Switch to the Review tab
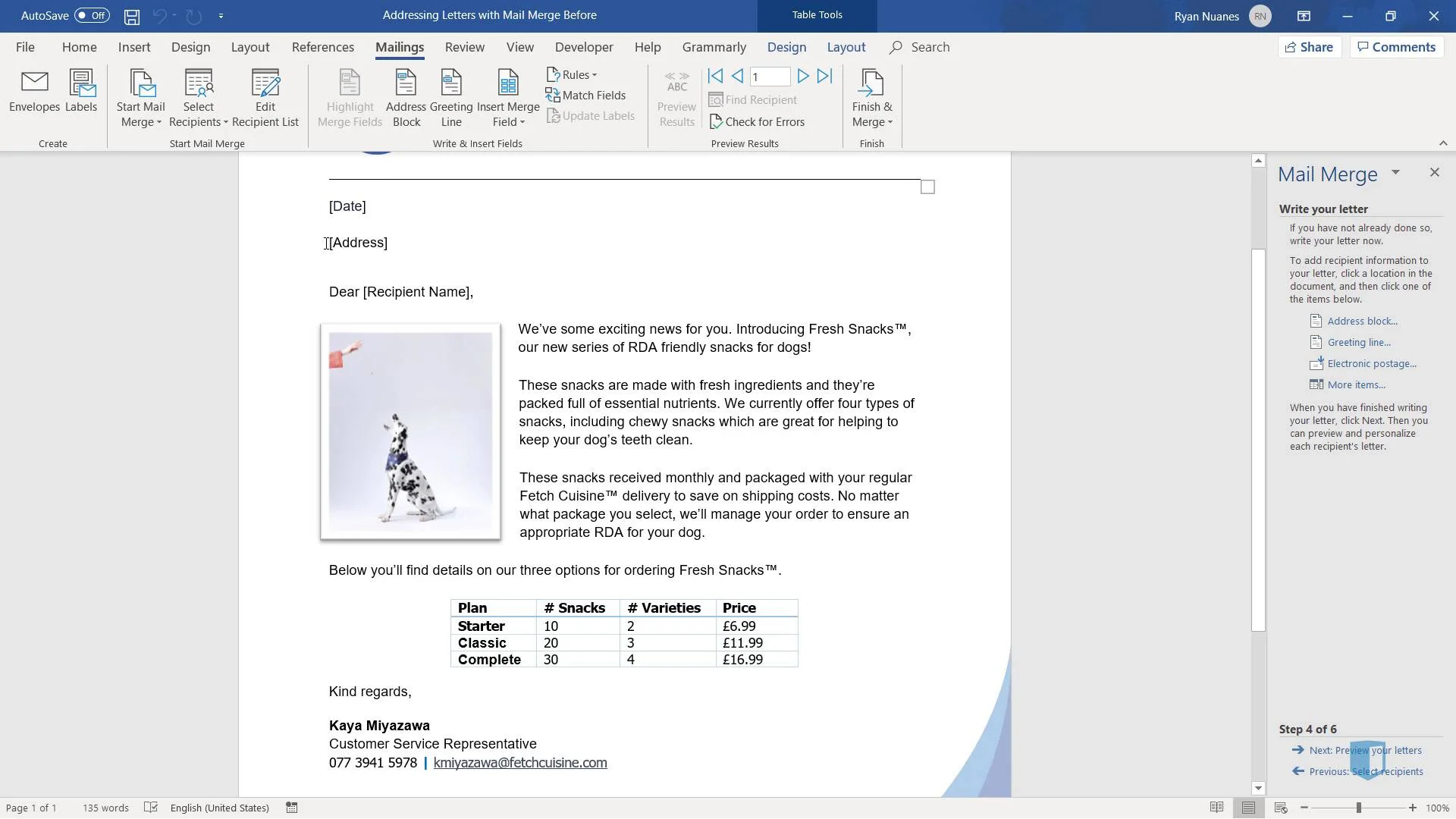This screenshot has height=819, width=1456. point(464,47)
